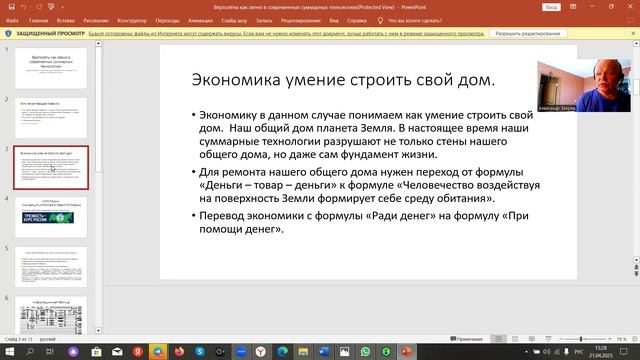Select slide 5 thumbnail
Viewport: 640px width, 360px height.
(51, 267)
